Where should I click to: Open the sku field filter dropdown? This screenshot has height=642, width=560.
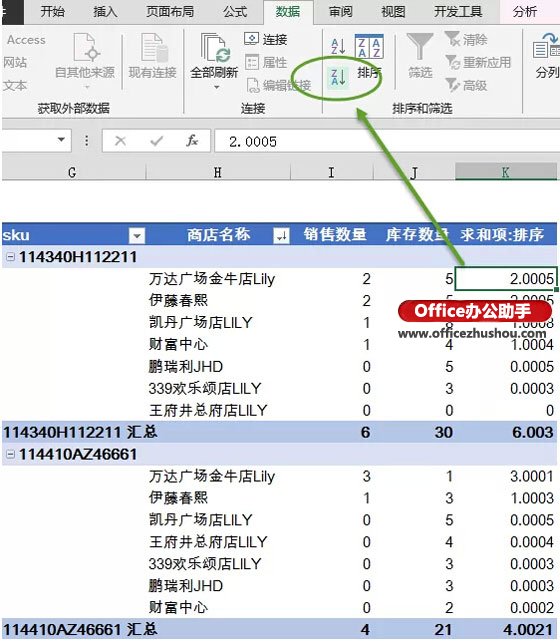[x=137, y=235]
